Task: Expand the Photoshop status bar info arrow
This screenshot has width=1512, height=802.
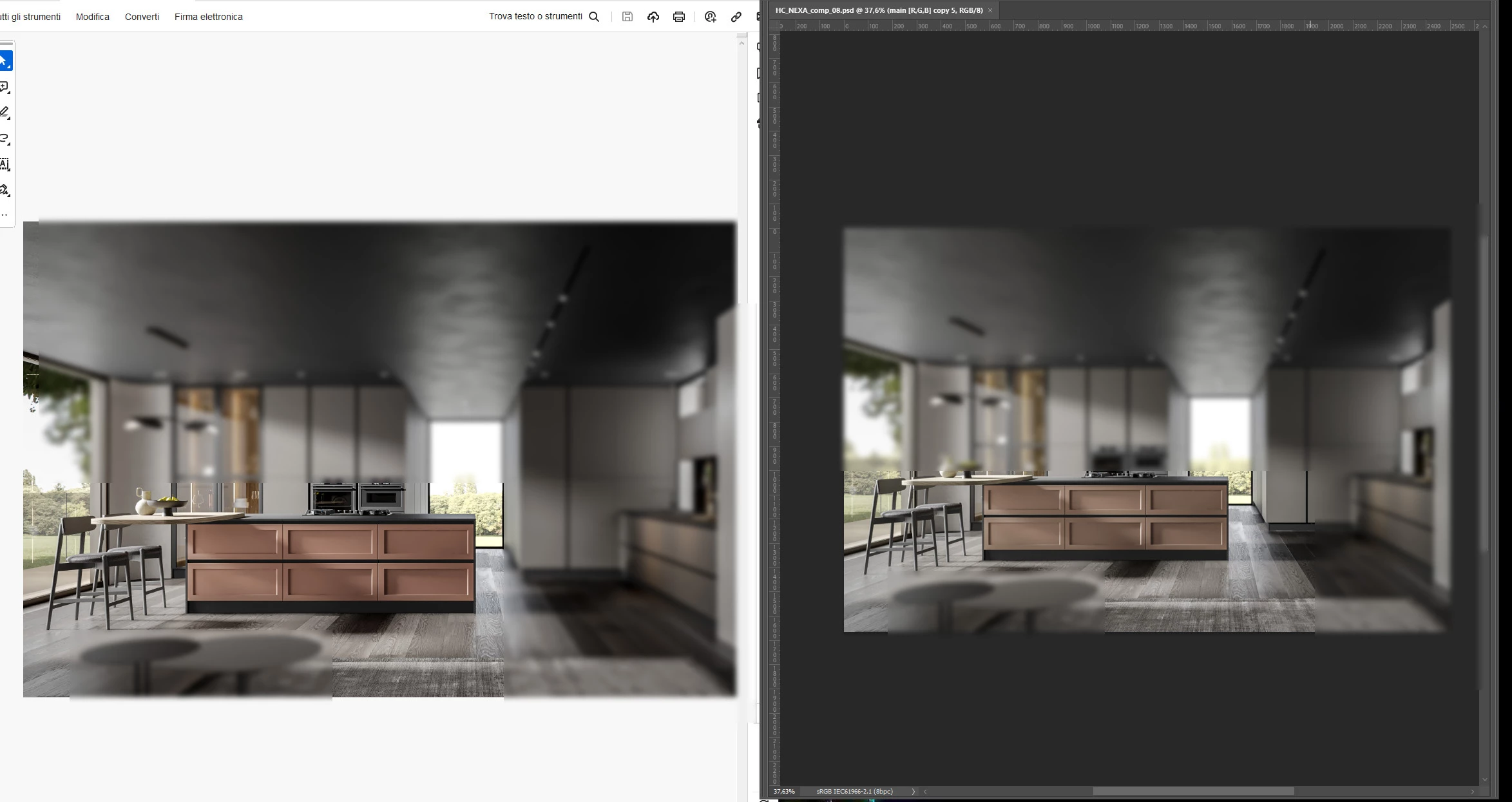Action: (913, 791)
